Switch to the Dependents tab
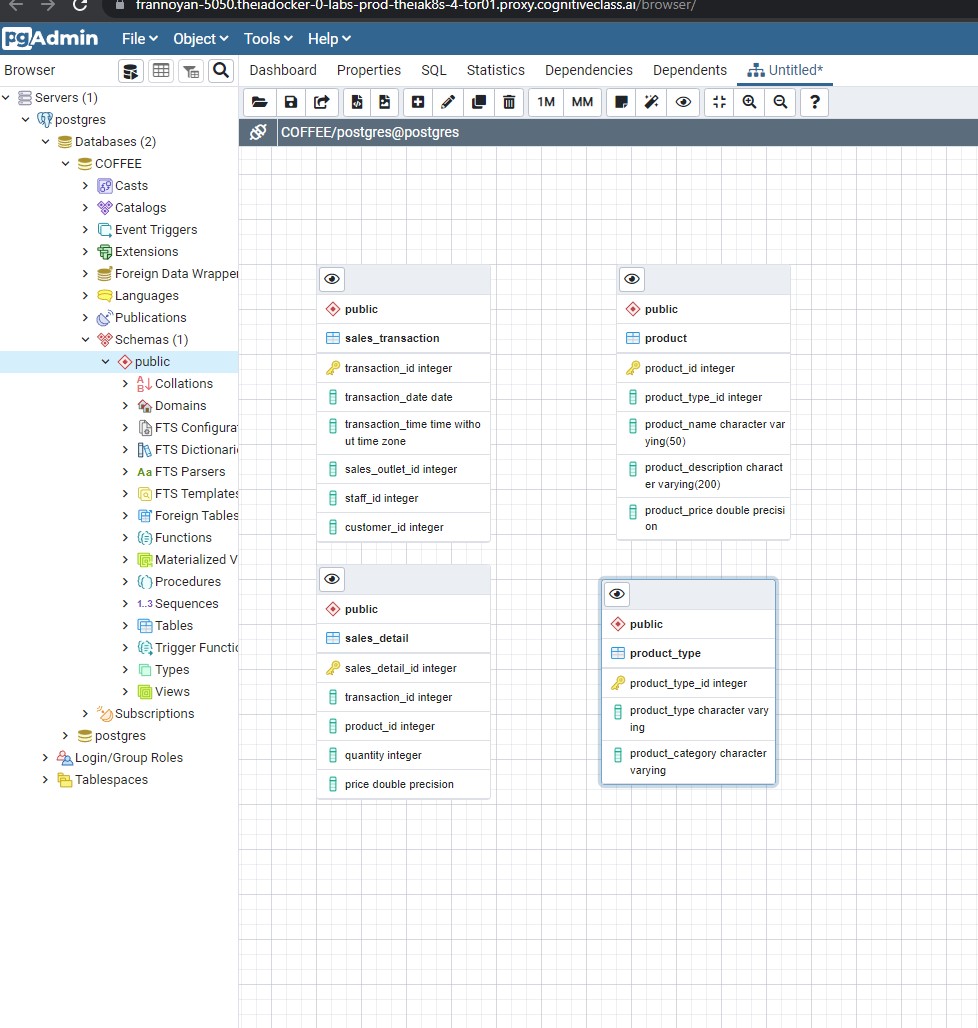This screenshot has height=1028, width=978. (x=690, y=70)
